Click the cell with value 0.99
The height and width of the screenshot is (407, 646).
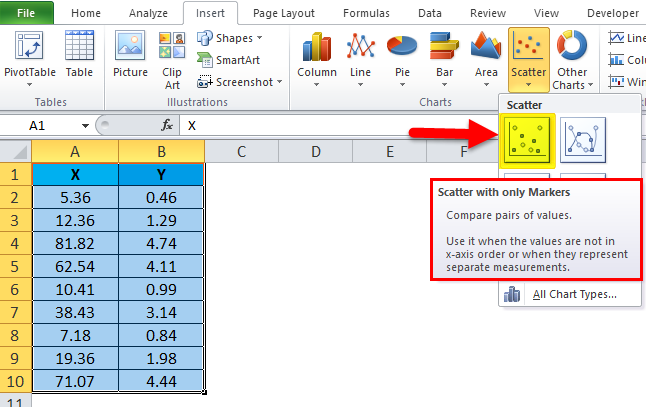point(162,289)
